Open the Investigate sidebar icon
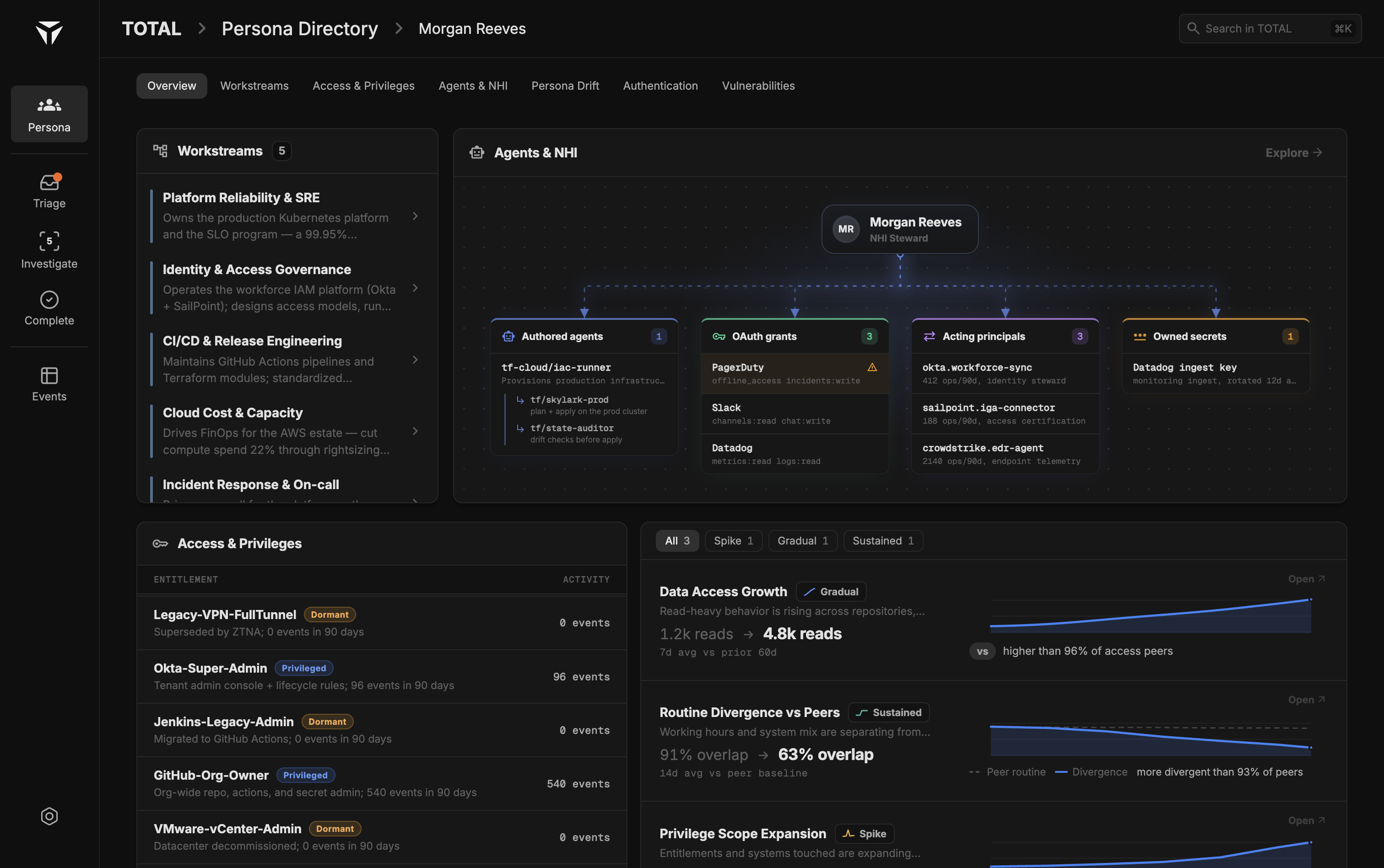The width and height of the screenshot is (1384, 868). 49,241
